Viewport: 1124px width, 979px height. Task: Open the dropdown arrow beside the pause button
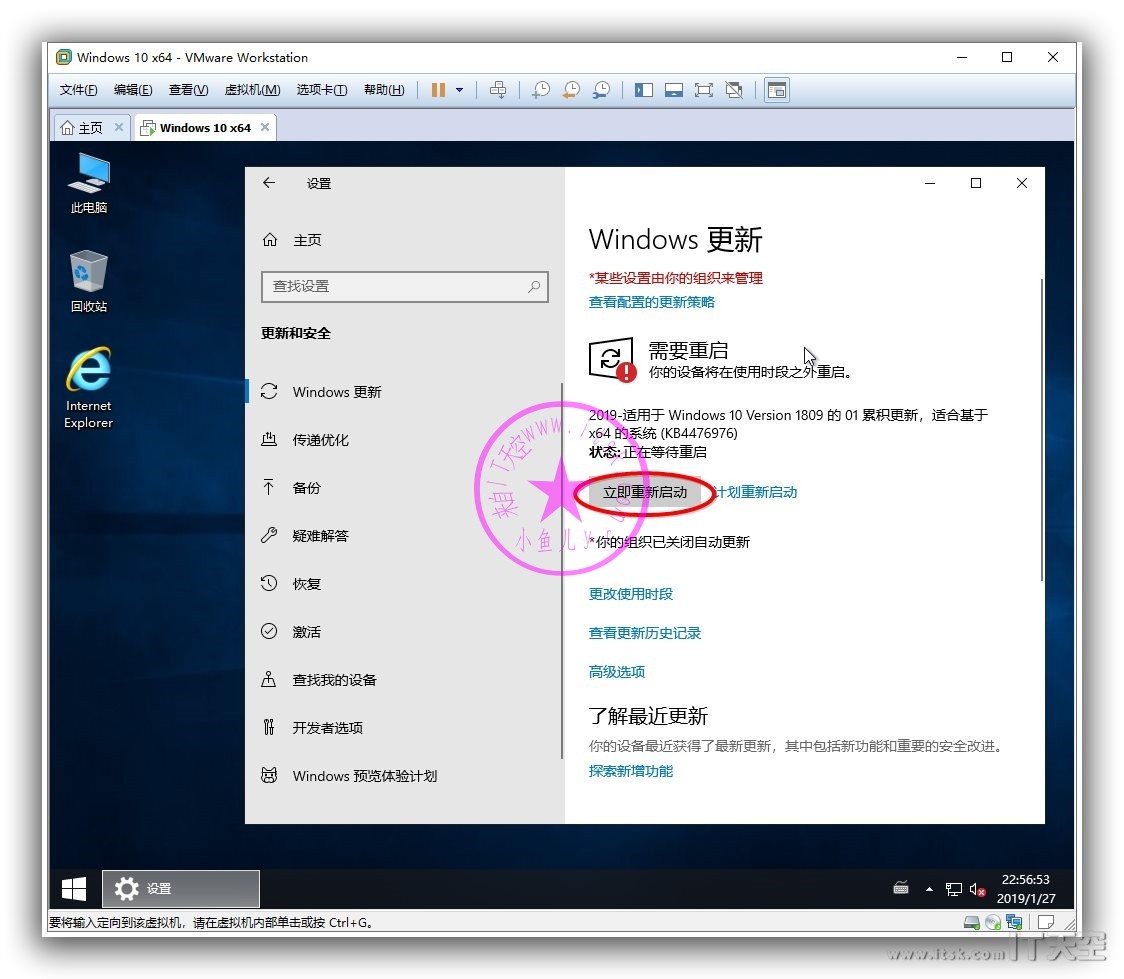[459, 90]
